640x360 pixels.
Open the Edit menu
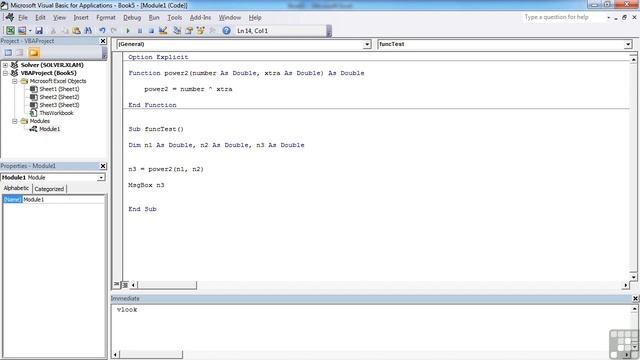(x=40, y=18)
